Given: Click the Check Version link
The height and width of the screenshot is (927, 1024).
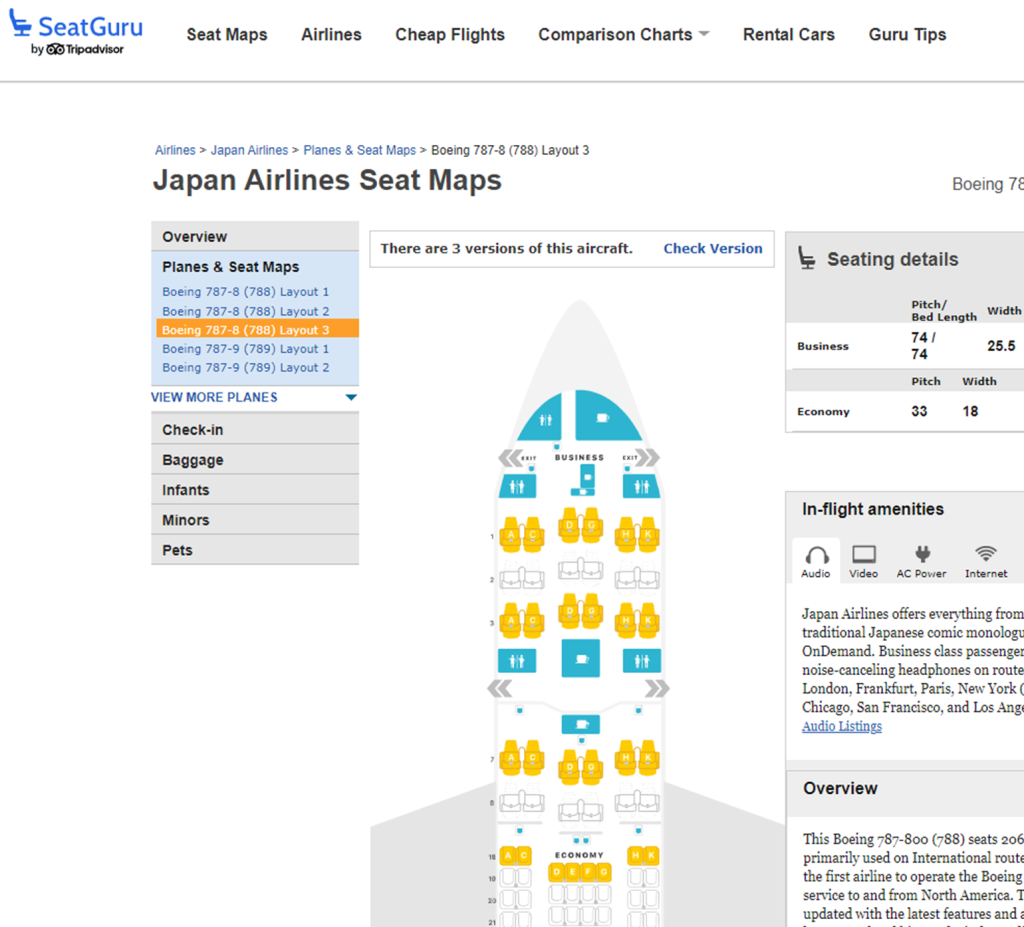Looking at the screenshot, I should pyautogui.click(x=712, y=249).
